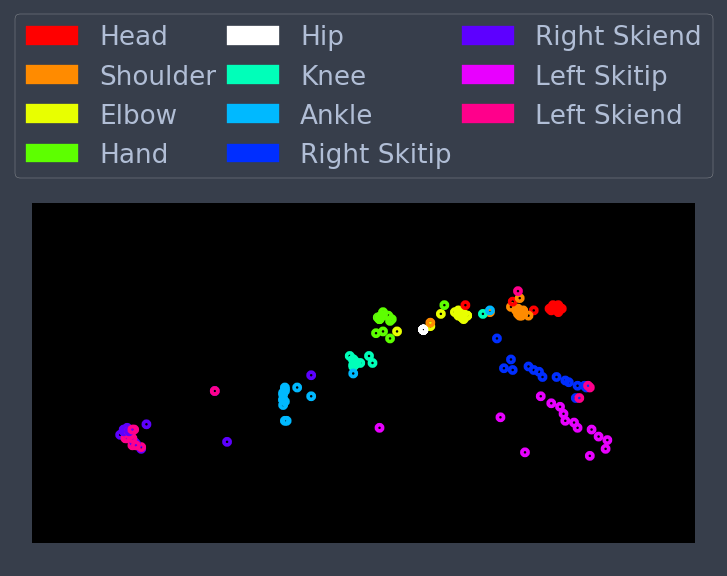Click the white Hip point in plot
This screenshot has height=576, width=727.
pos(423,330)
